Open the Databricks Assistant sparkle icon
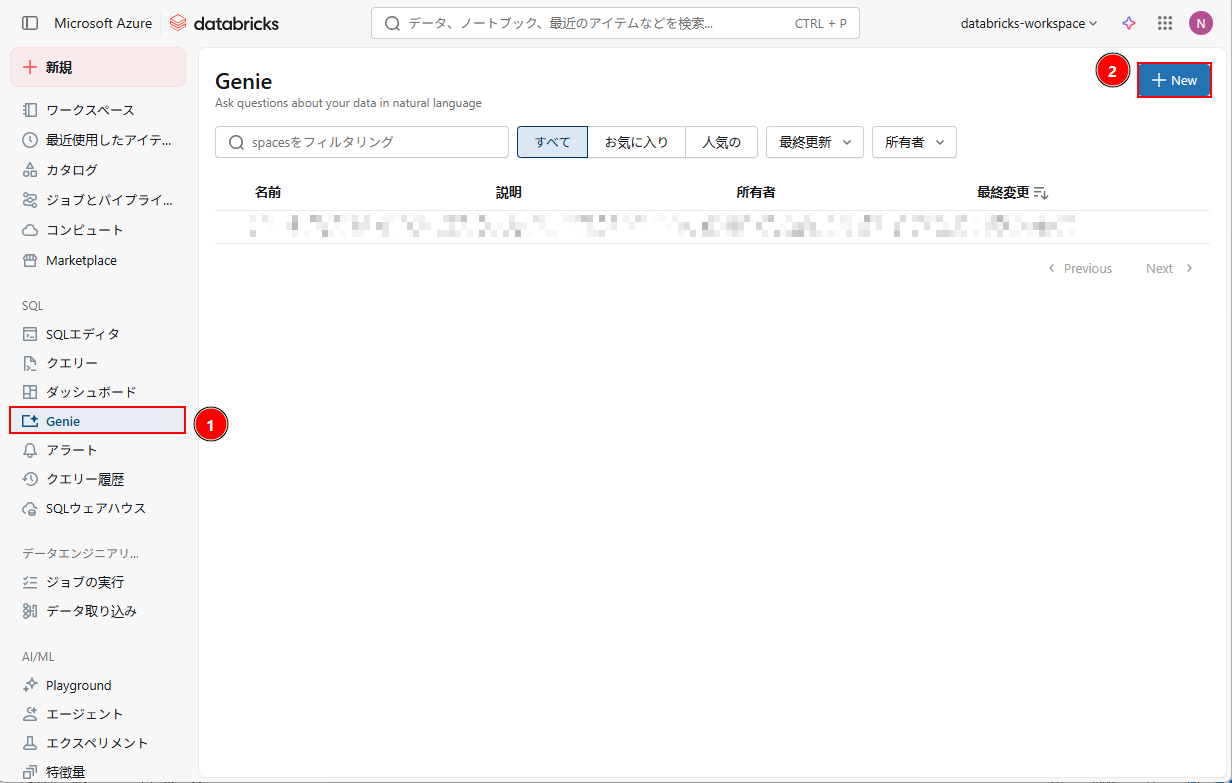Viewport: 1232px width, 783px height. click(x=1129, y=23)
